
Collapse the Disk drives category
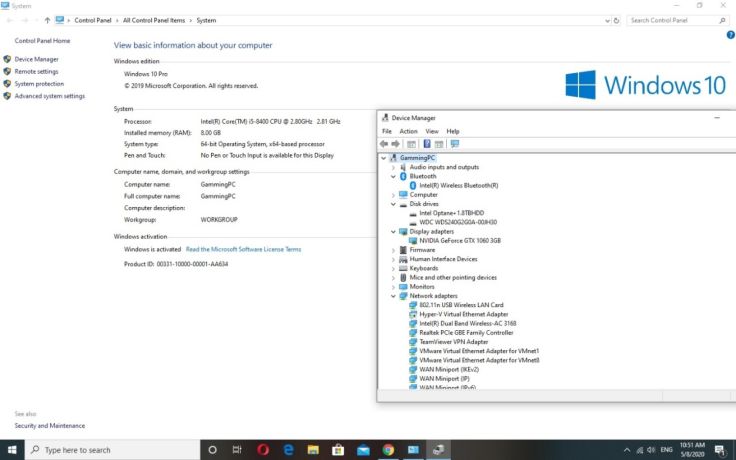[x=394, y=204]
